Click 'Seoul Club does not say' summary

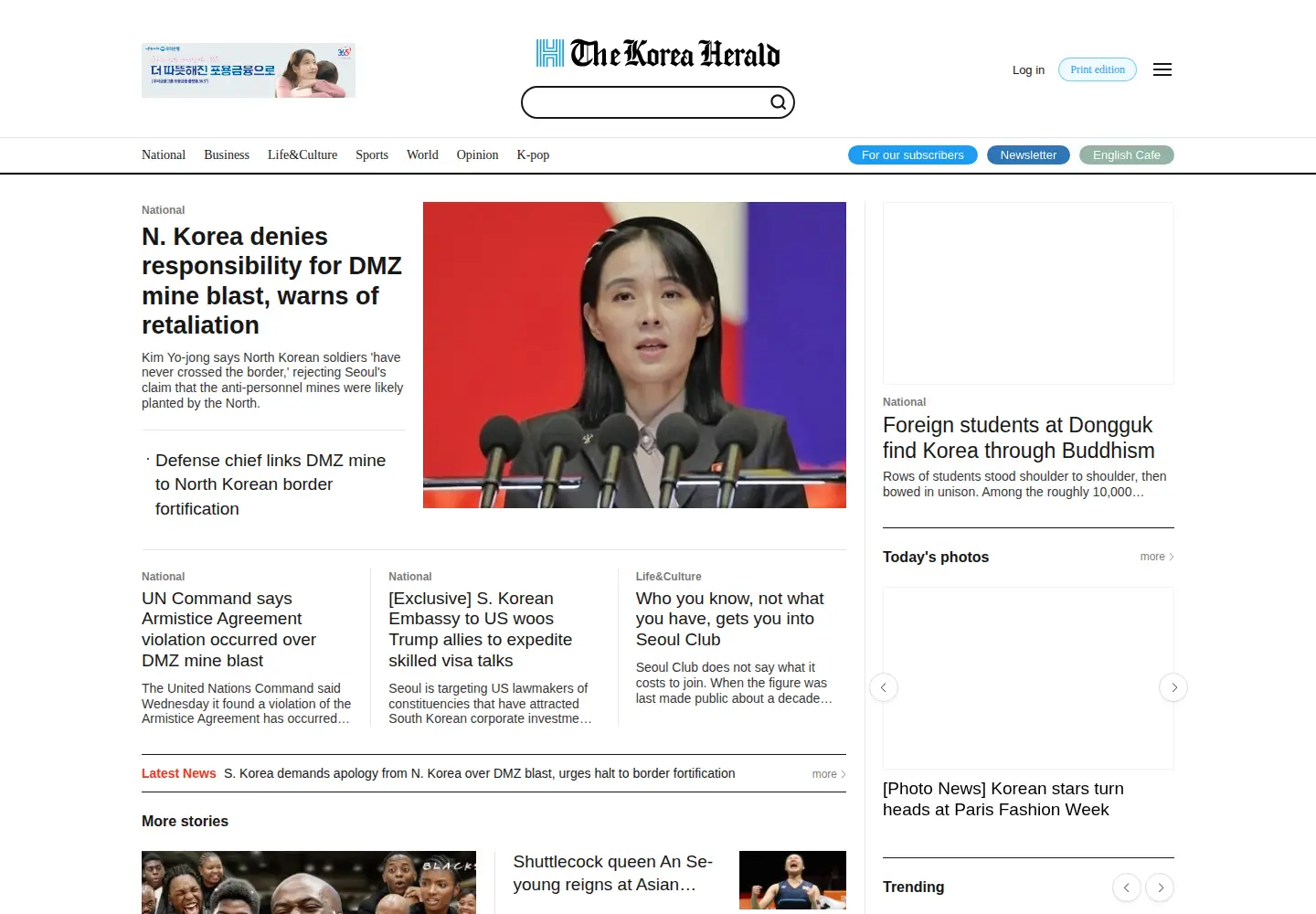[734, 683]
